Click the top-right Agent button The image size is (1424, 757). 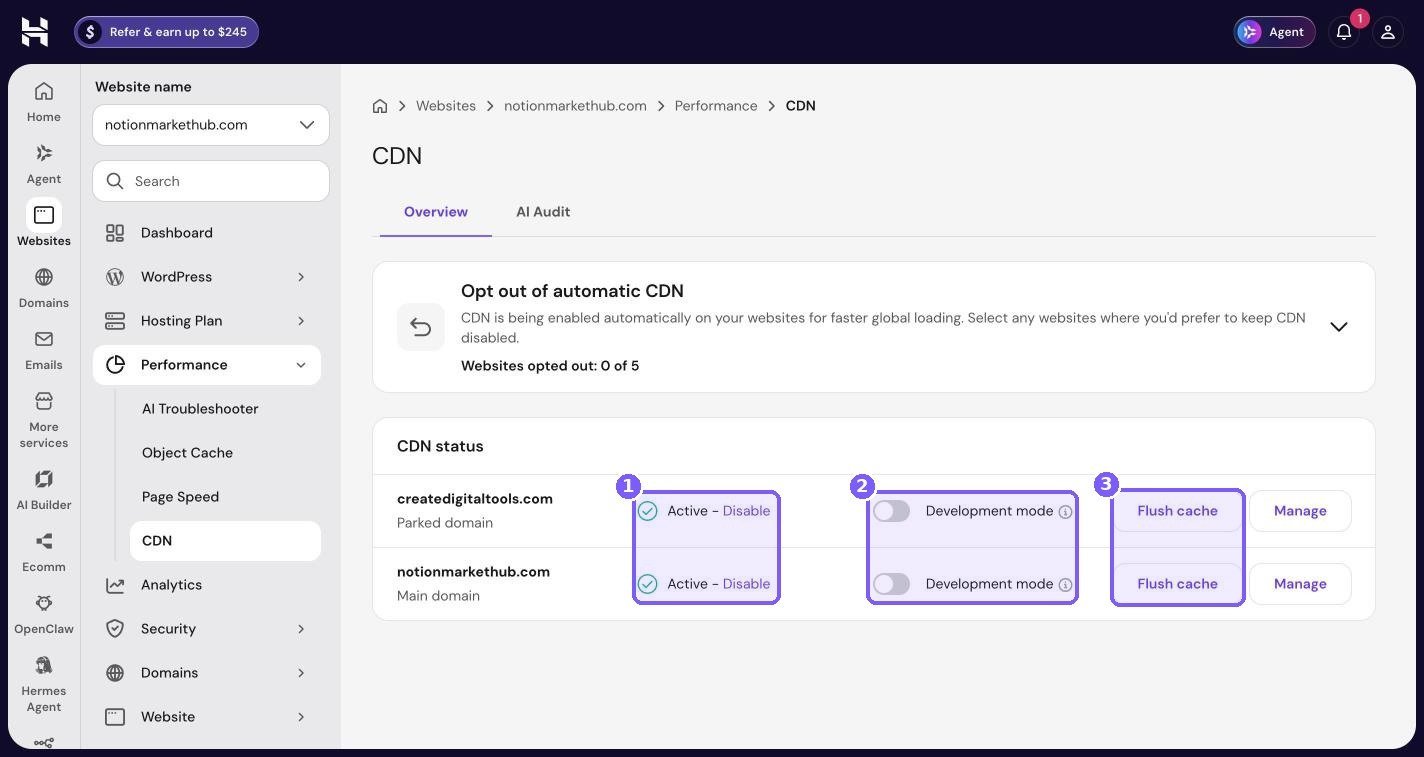tap(1274, 32)
